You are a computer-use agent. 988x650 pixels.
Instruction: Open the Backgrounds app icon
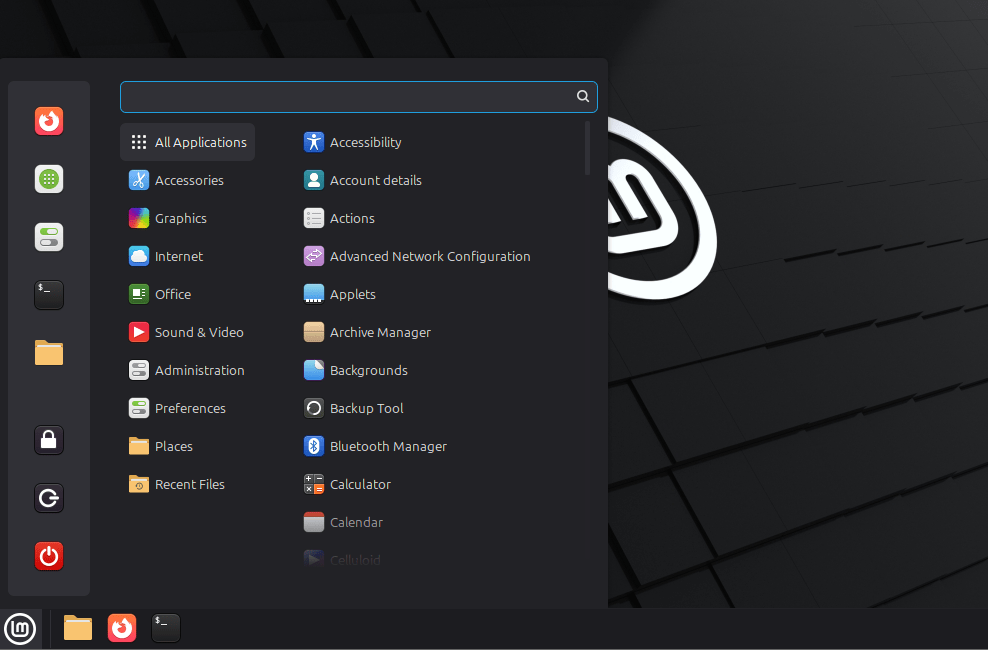(x=314, y=370)
